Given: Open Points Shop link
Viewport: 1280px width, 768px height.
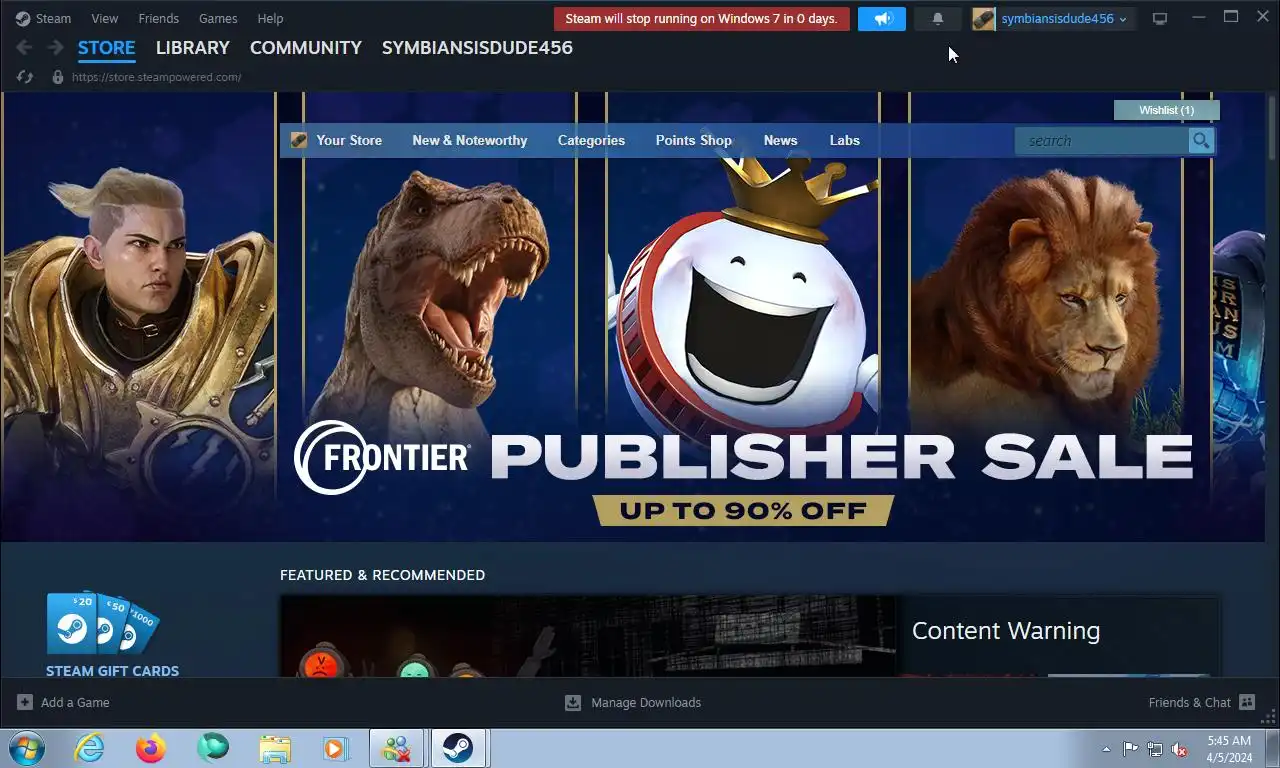Looking at the screenshot, I should tap(693, 140).
